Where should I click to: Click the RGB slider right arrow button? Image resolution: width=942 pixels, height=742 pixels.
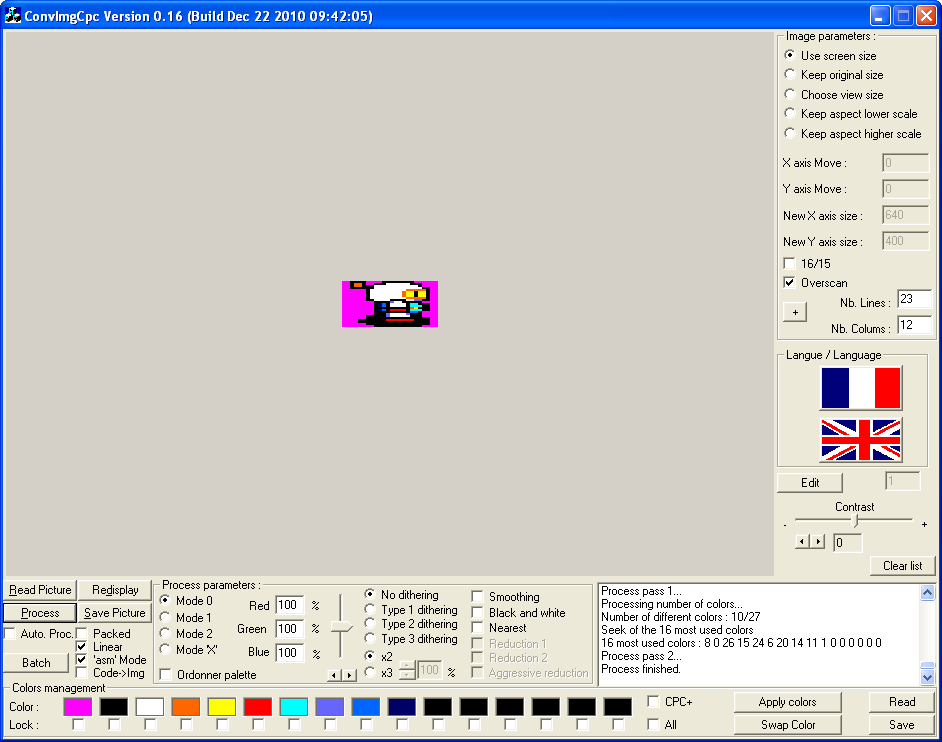[x=349, y=675]
